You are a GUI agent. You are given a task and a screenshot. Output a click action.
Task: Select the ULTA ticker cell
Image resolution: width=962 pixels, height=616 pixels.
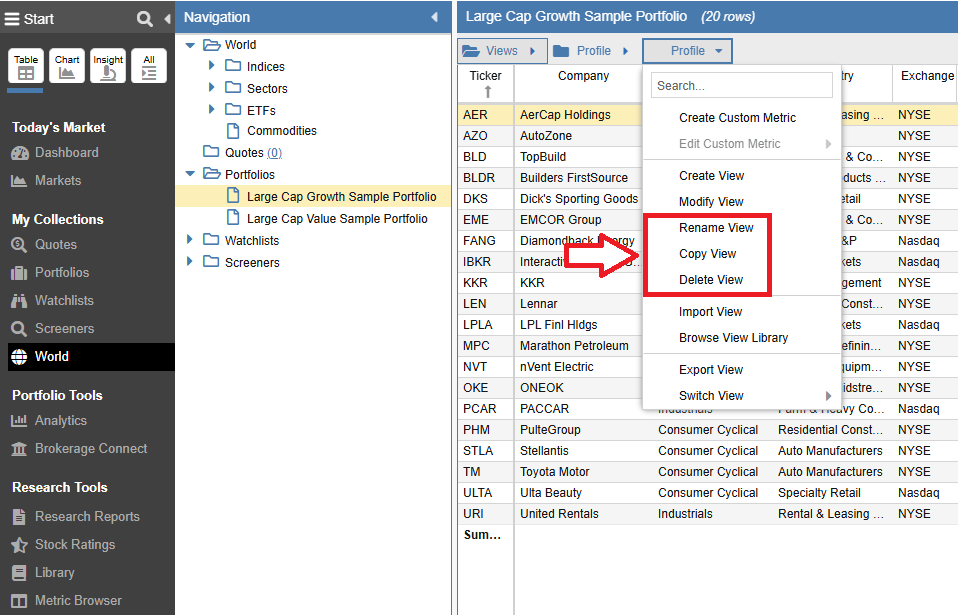pos(485,493)
